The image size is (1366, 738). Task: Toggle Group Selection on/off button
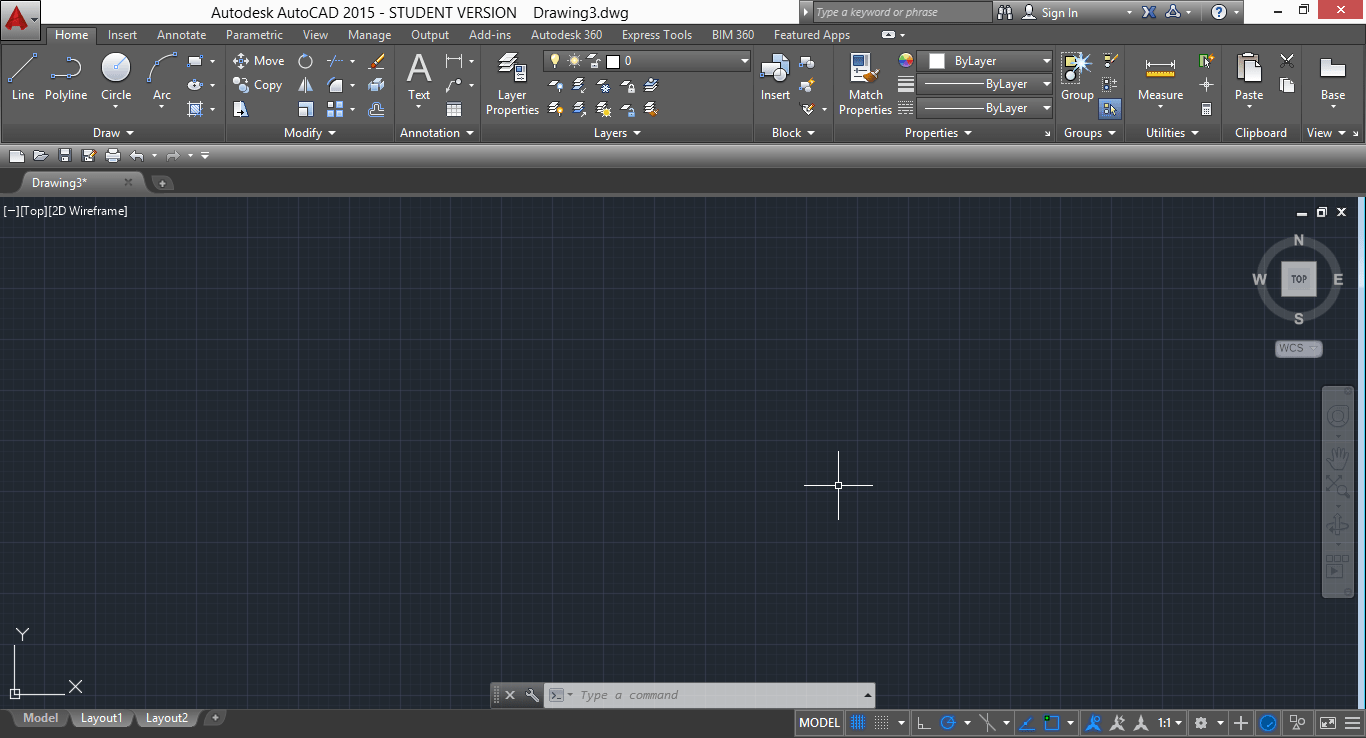click(1110, 109)
